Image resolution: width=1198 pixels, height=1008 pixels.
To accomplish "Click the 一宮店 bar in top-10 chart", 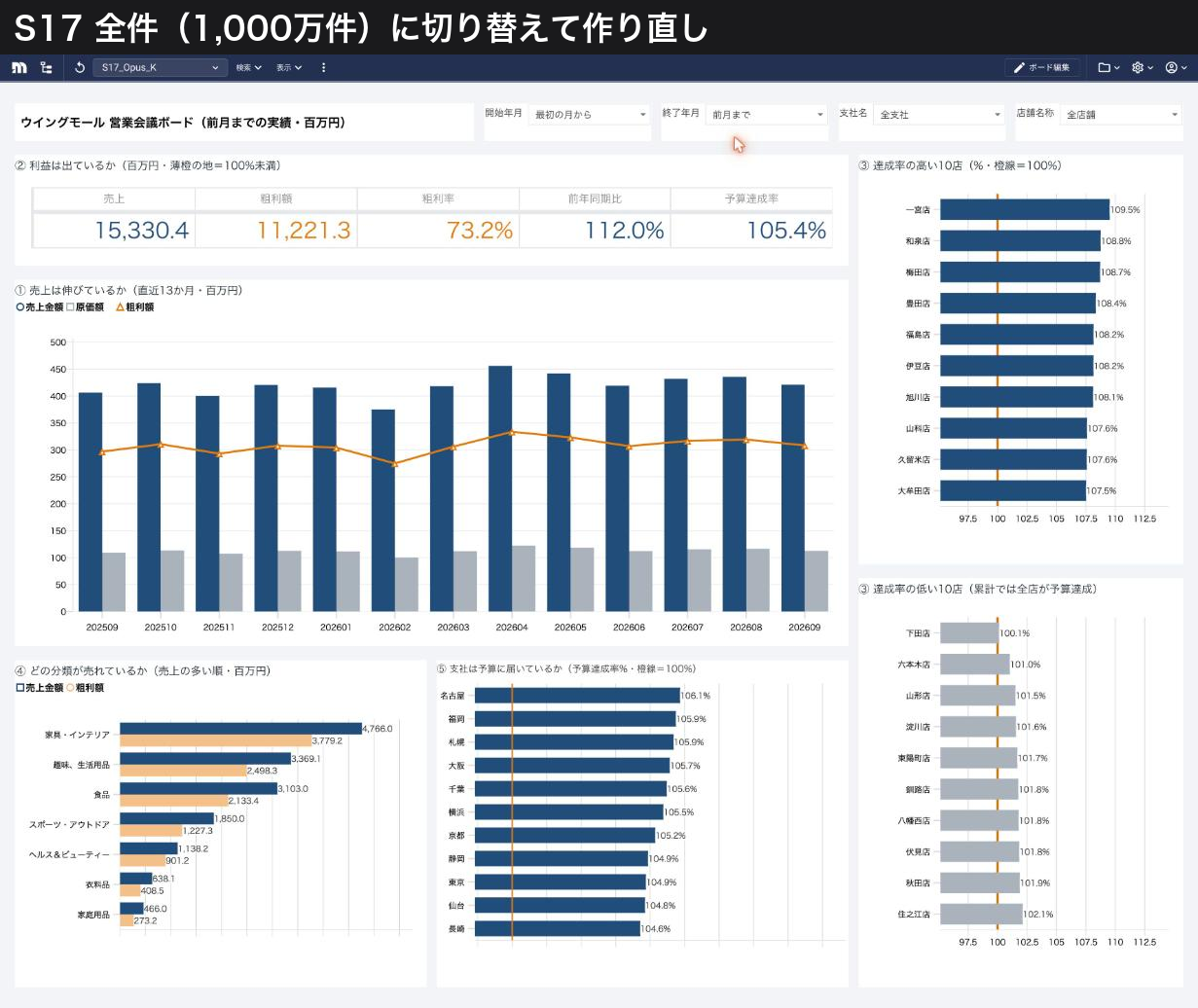I will pos(1025,210).
